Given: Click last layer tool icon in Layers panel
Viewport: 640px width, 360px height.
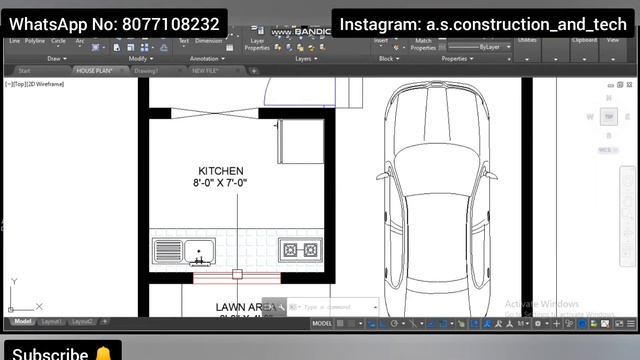Looking at the screenshot, I should (x=322, y=48).
